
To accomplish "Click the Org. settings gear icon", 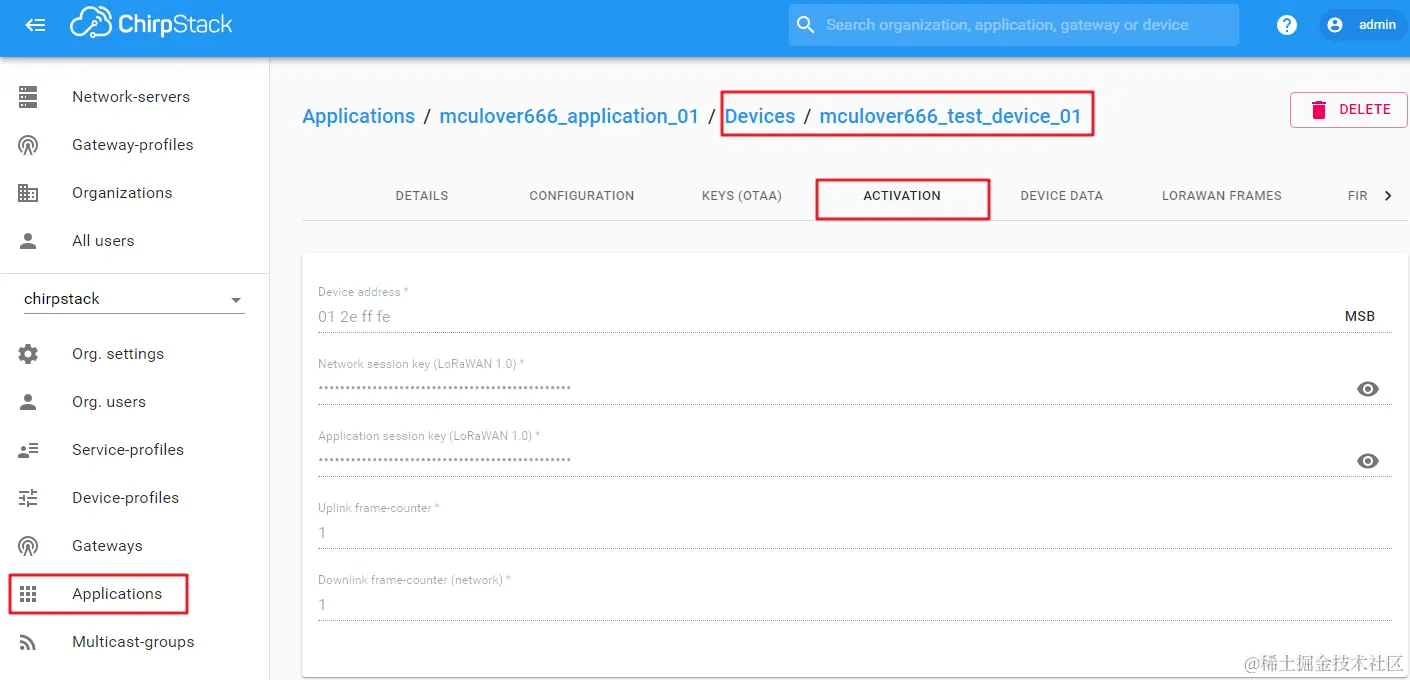I will (28, 354).
